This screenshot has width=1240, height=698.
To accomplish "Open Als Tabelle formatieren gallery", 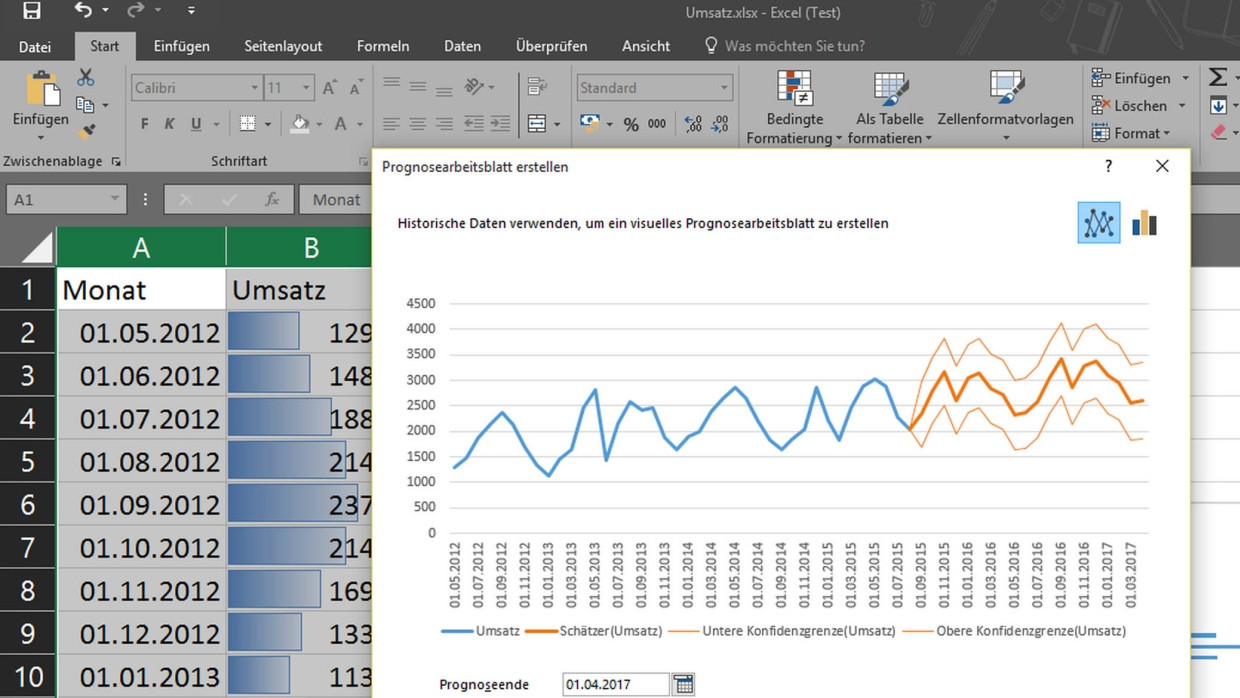I will 889,107.
